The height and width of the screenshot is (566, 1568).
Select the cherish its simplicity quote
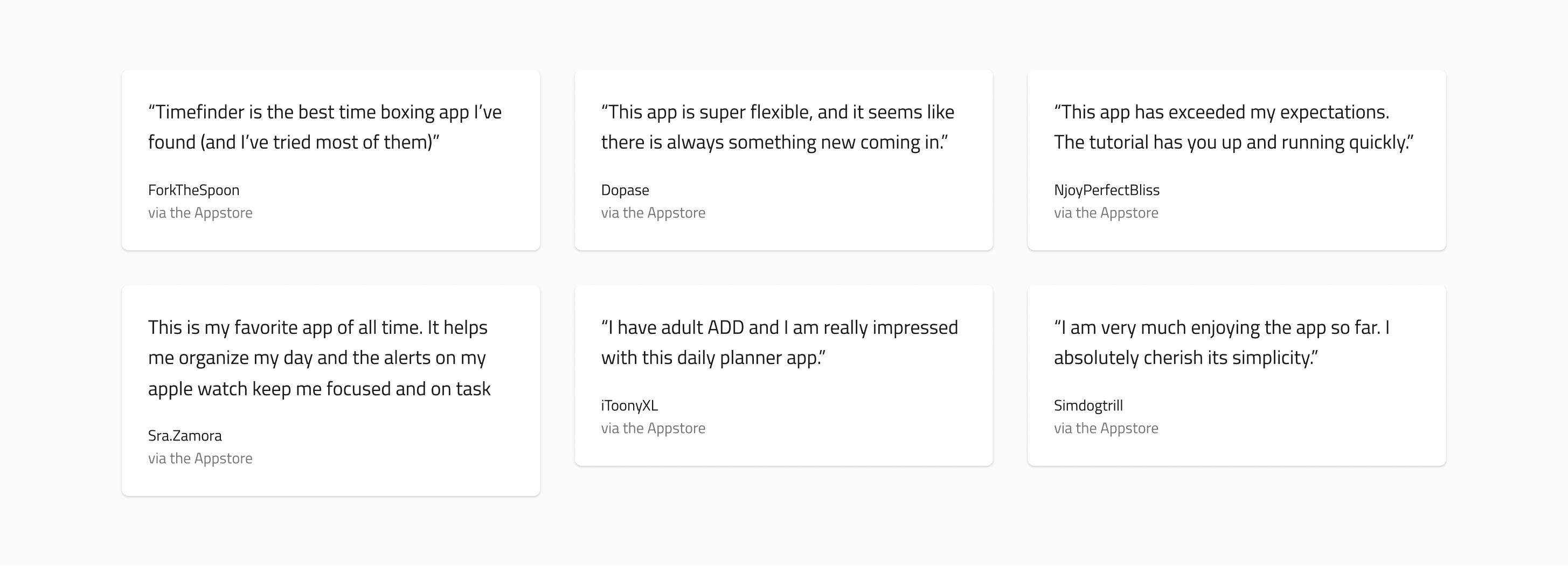coord(1222,342)
